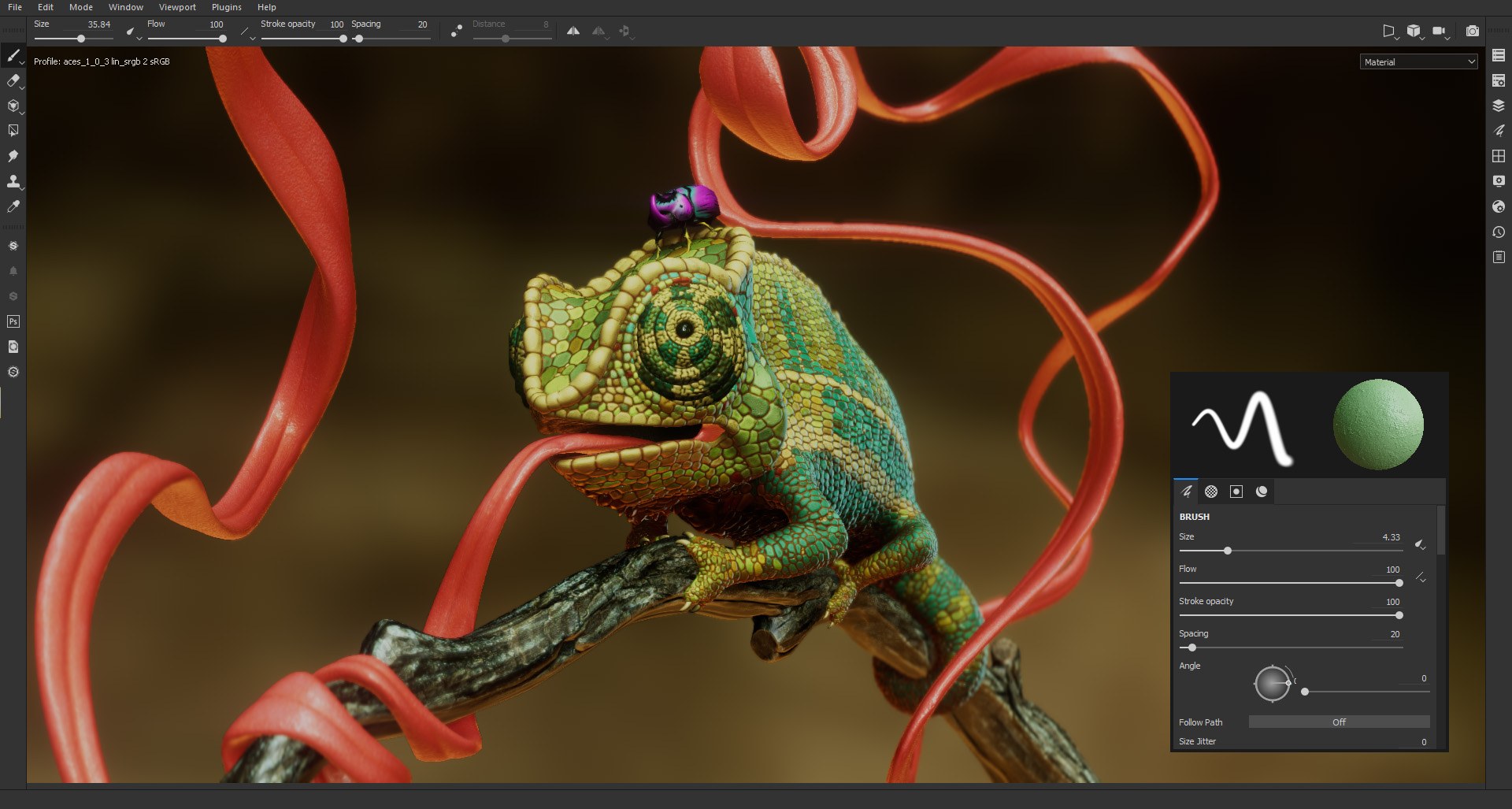The height and width of the screenshot is (809, 1512).
Task: Open the Material viewport mode dropdown
Action: coord(1418,62)
